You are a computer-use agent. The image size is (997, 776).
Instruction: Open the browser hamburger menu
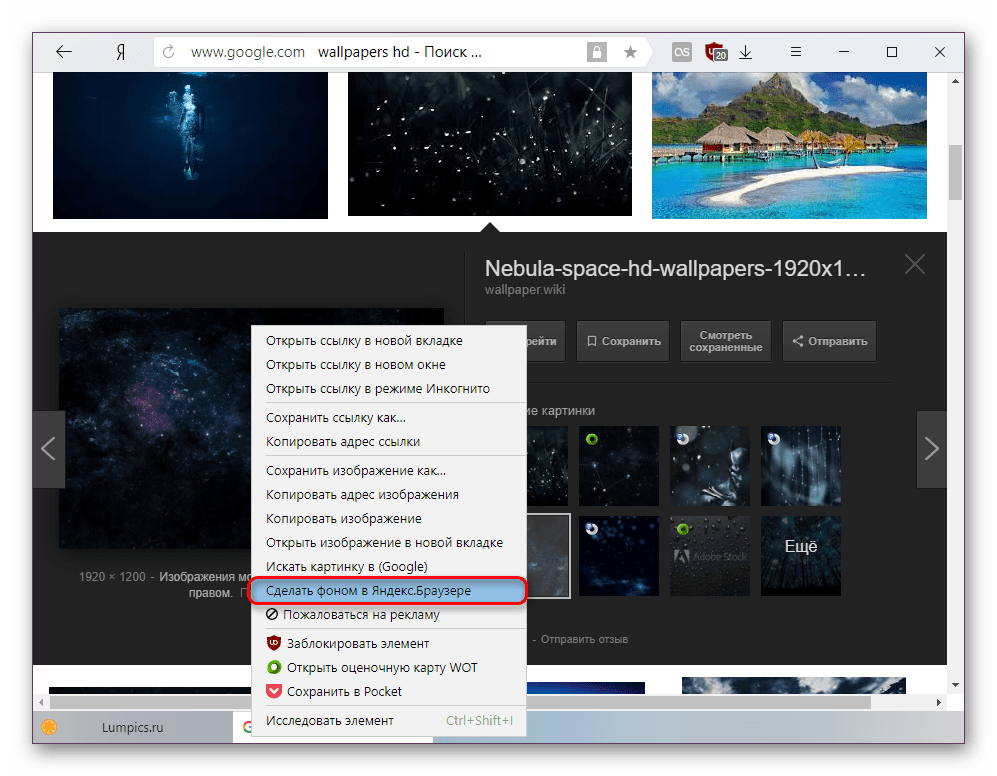[x=797, y=53]
